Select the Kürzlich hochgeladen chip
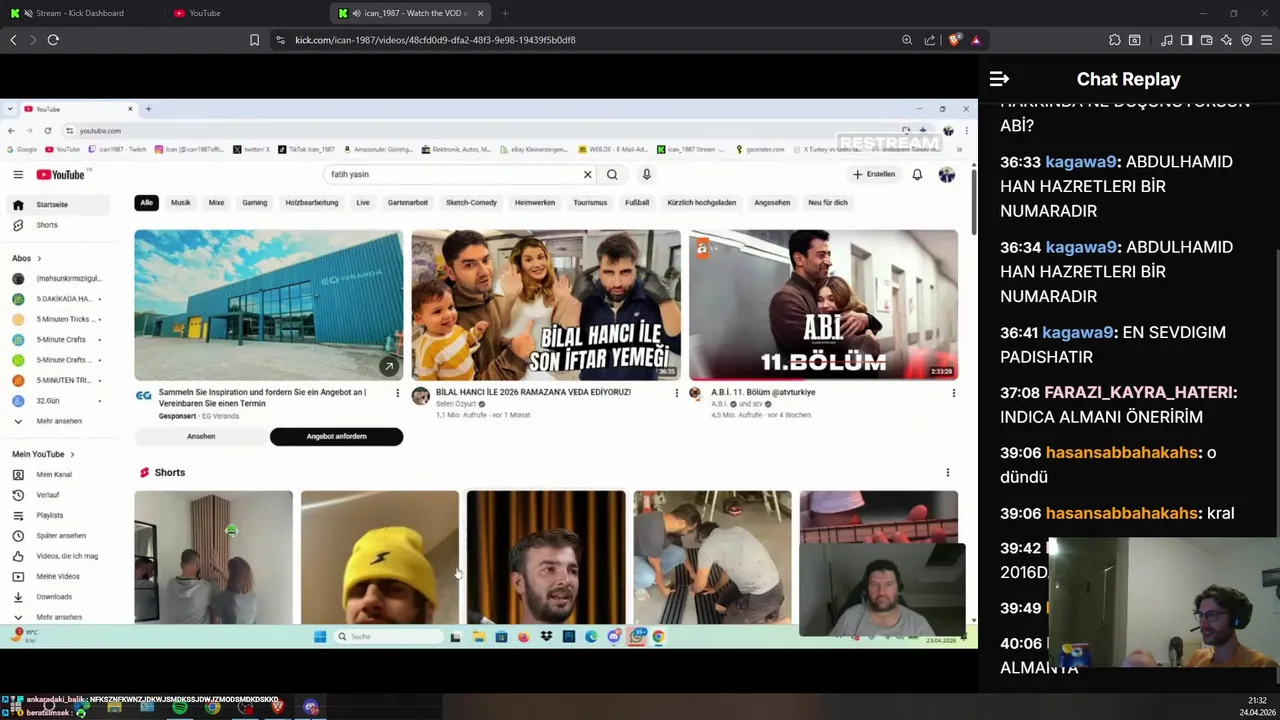 (702, 202)
